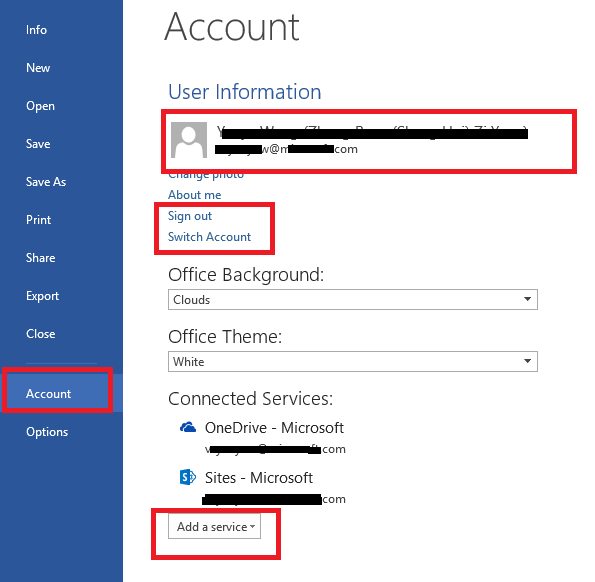This screenshot has width=595, height=582.
Task: Open the Share page
Action: tap(41, 258)
